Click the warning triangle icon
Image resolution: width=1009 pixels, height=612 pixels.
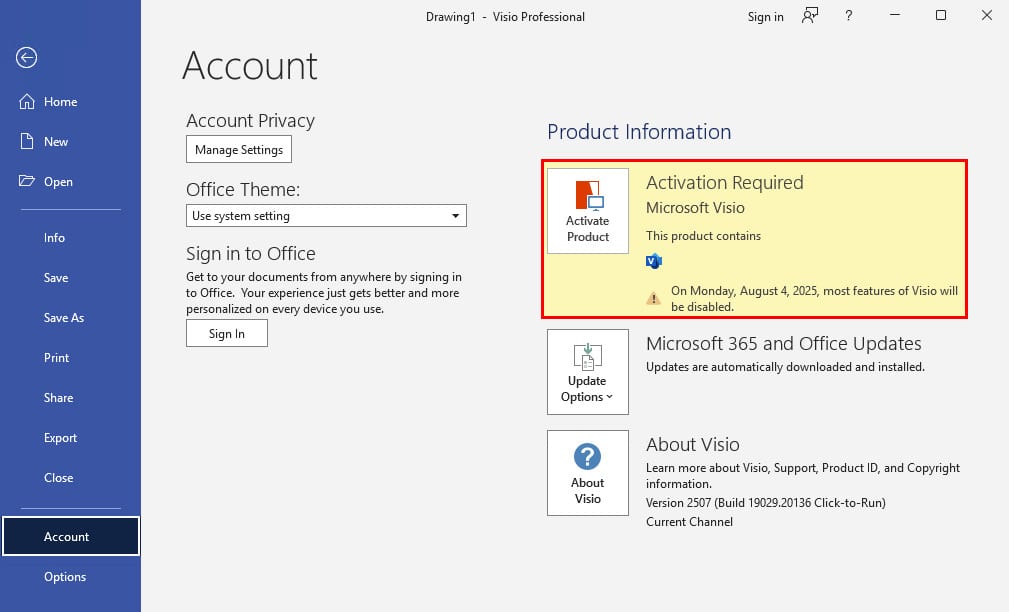pos(653,298)
